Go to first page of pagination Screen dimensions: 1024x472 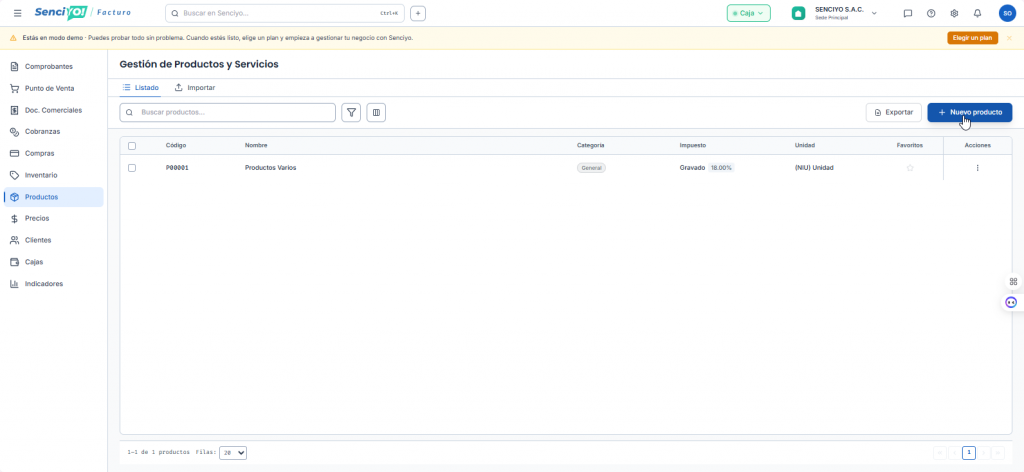tap(940, 452)
